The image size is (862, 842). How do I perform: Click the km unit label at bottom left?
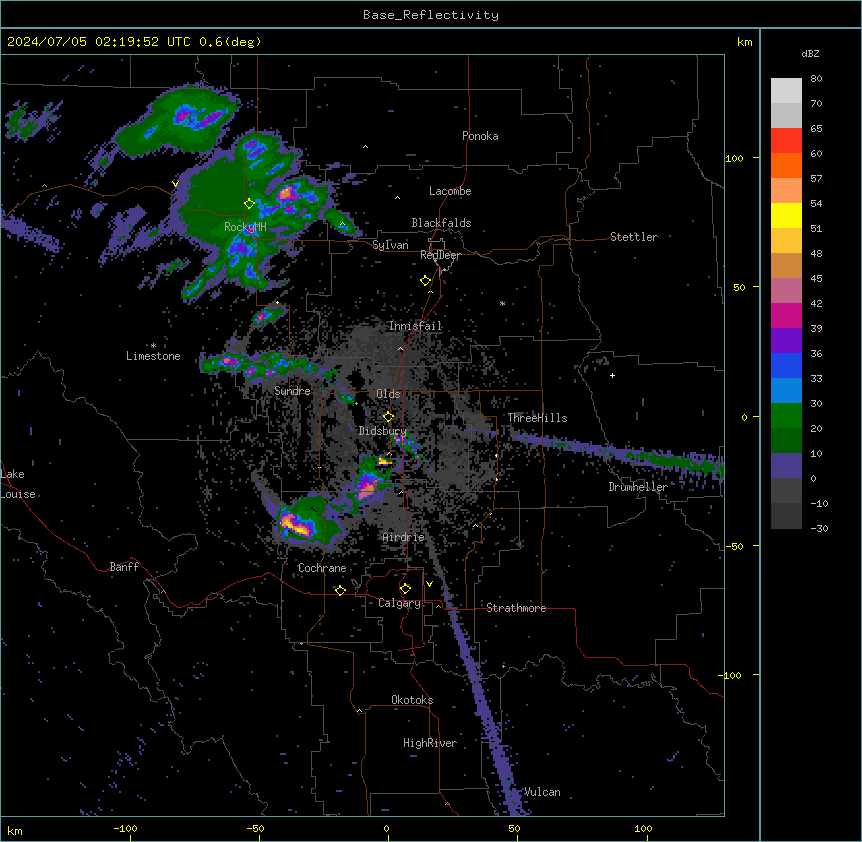15,830
